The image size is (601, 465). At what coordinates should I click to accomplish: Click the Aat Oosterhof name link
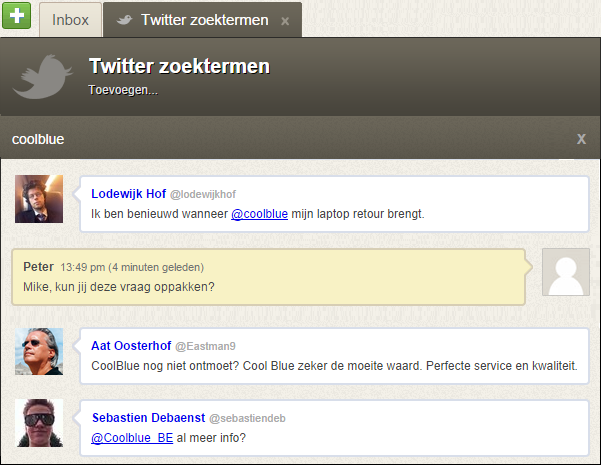[x=131, y=345]
